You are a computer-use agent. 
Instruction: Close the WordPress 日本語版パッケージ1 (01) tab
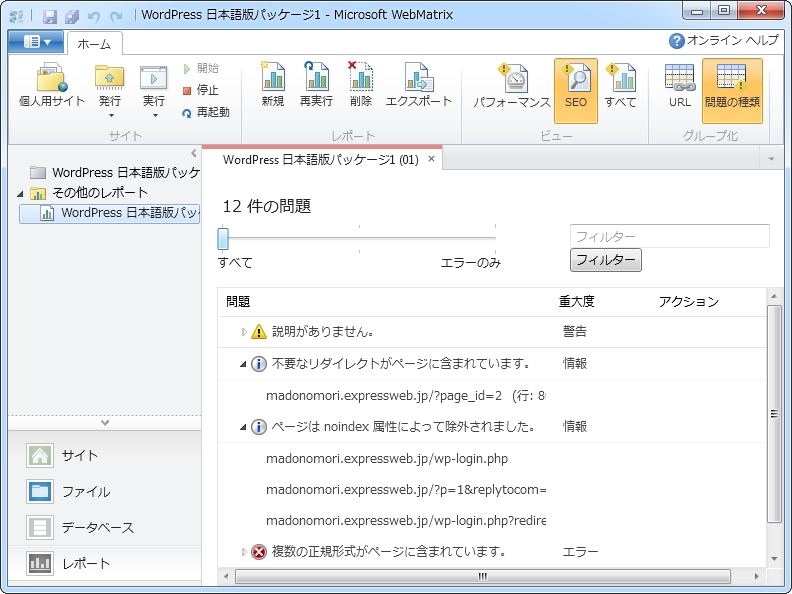tap(431, 159)
